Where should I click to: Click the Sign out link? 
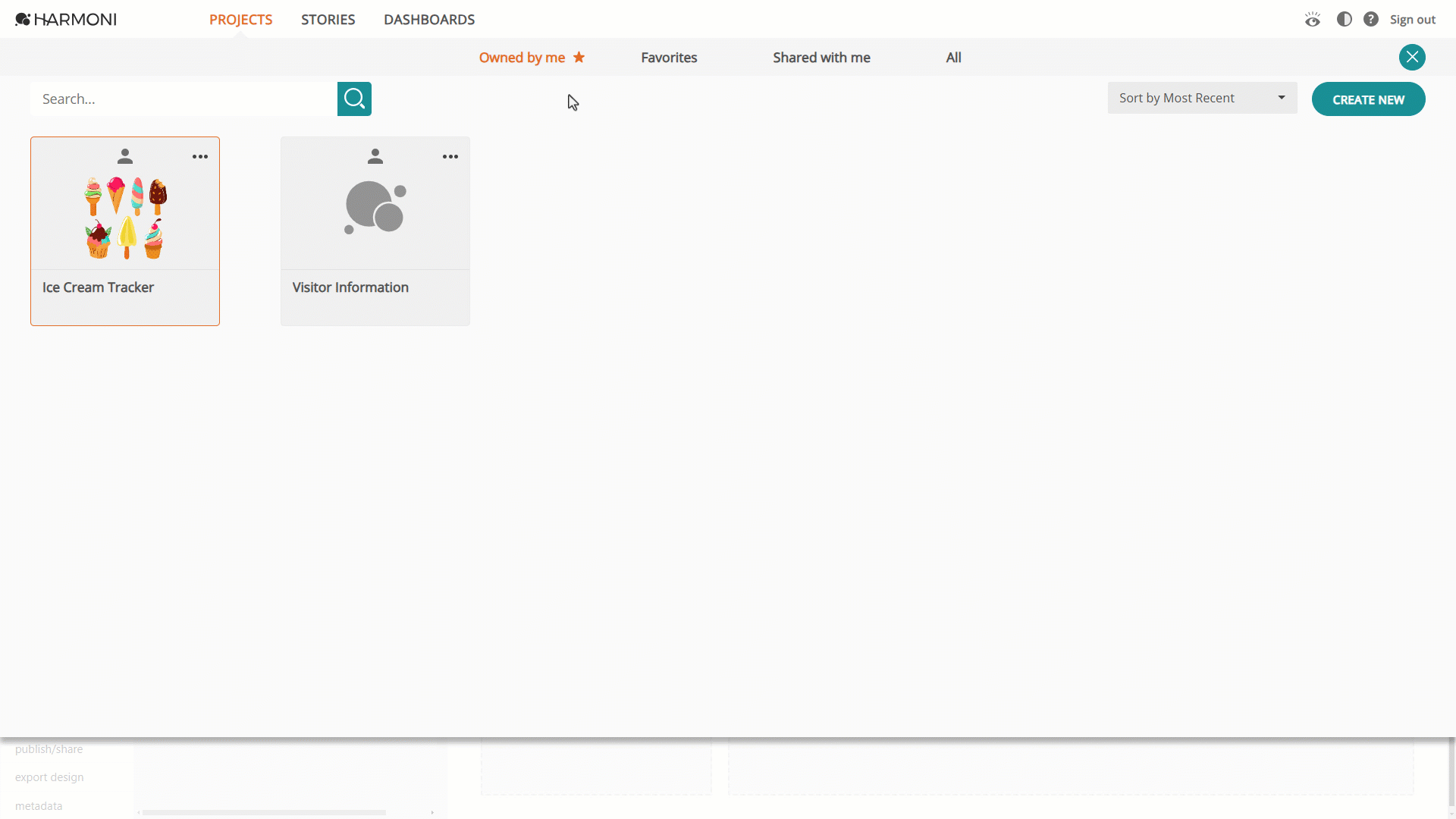[1412, 20]
